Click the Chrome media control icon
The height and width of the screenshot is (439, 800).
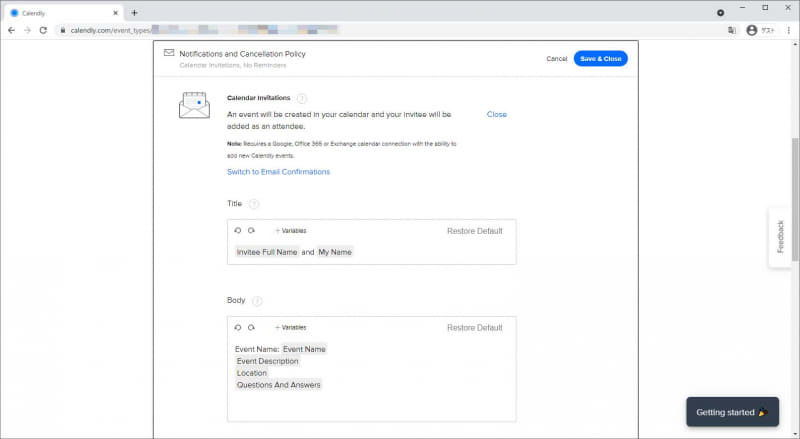pyautogui.click(x=720, y=13)
